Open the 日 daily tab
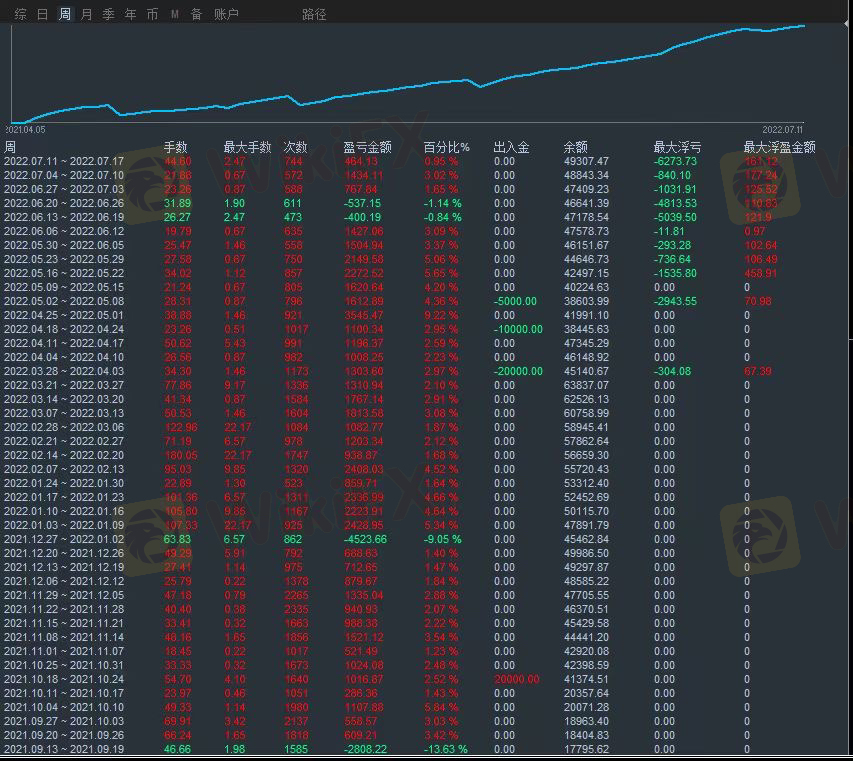The height and width of the screenshot is (761, 853). pos(42,14)
